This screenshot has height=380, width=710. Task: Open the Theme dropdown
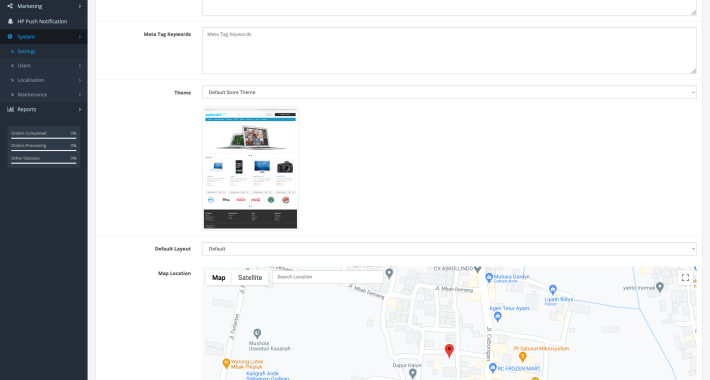(449, 92)
